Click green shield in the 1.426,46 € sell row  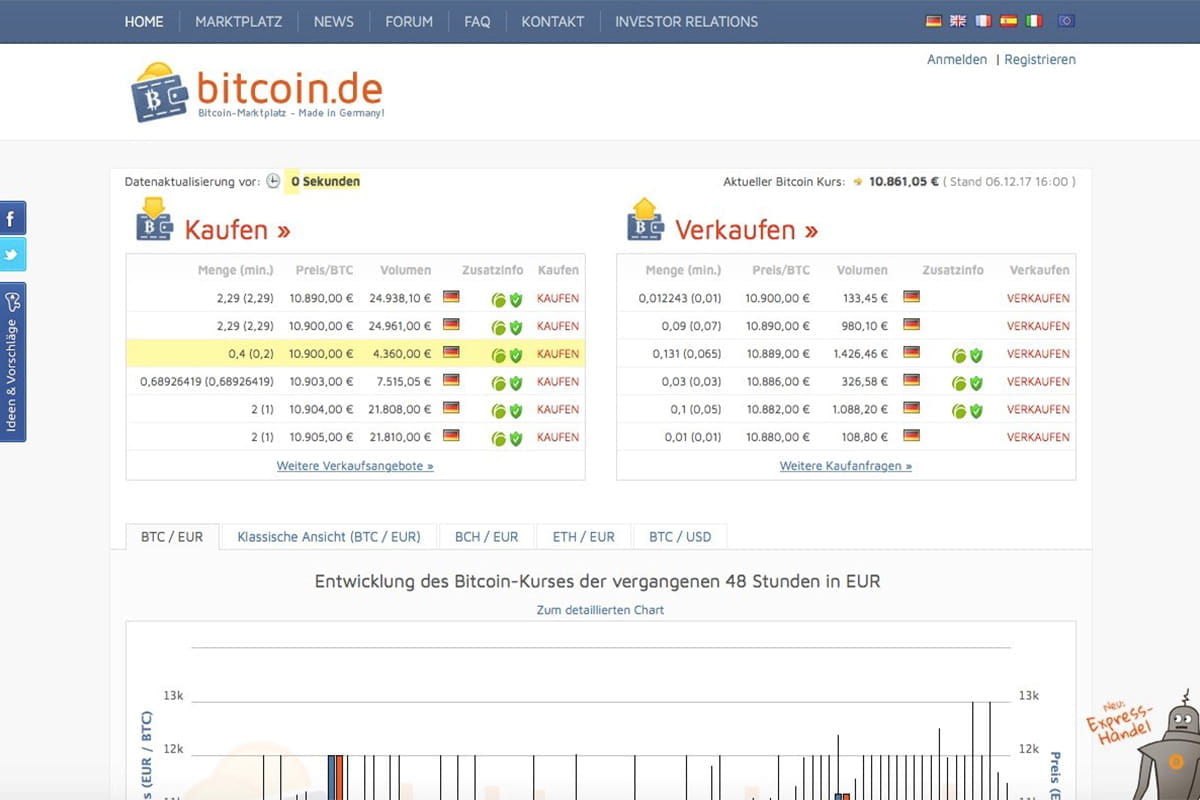976,355
